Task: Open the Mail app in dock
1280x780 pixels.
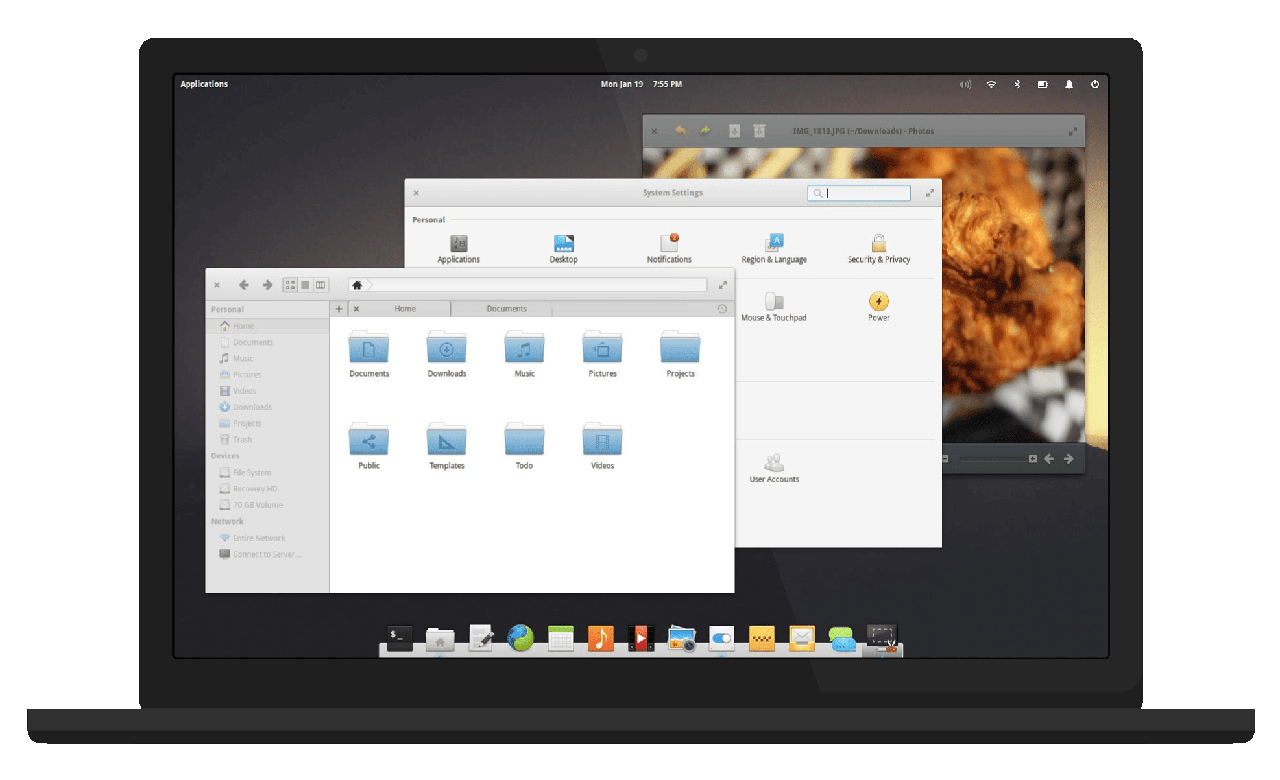Action: tap(802, 638)
